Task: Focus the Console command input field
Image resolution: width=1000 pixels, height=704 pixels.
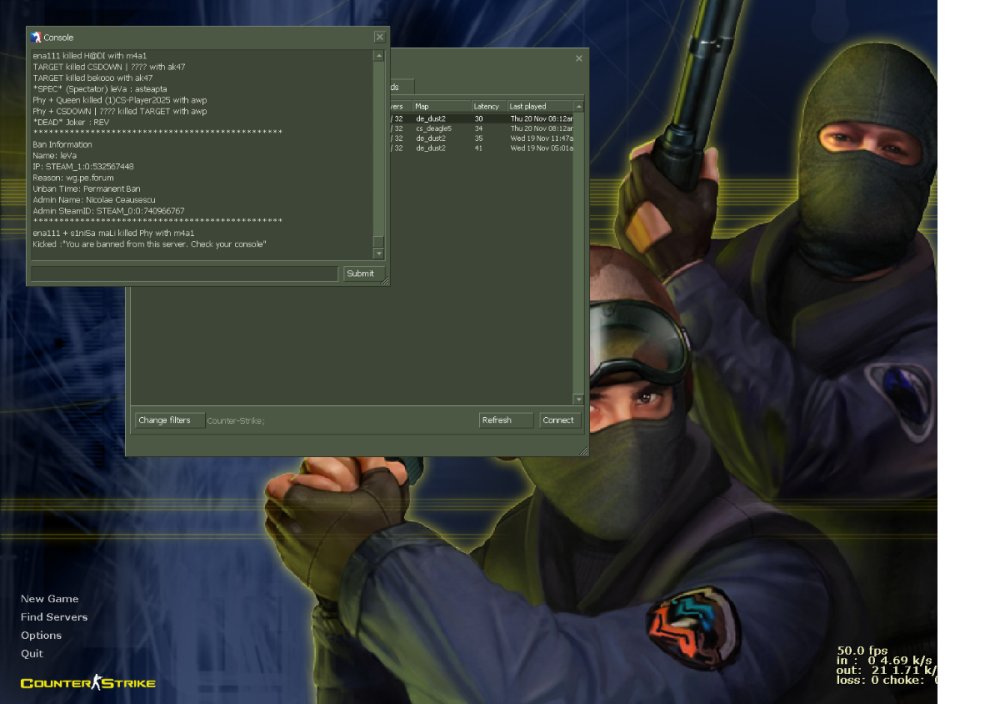Action: point(184,274)
